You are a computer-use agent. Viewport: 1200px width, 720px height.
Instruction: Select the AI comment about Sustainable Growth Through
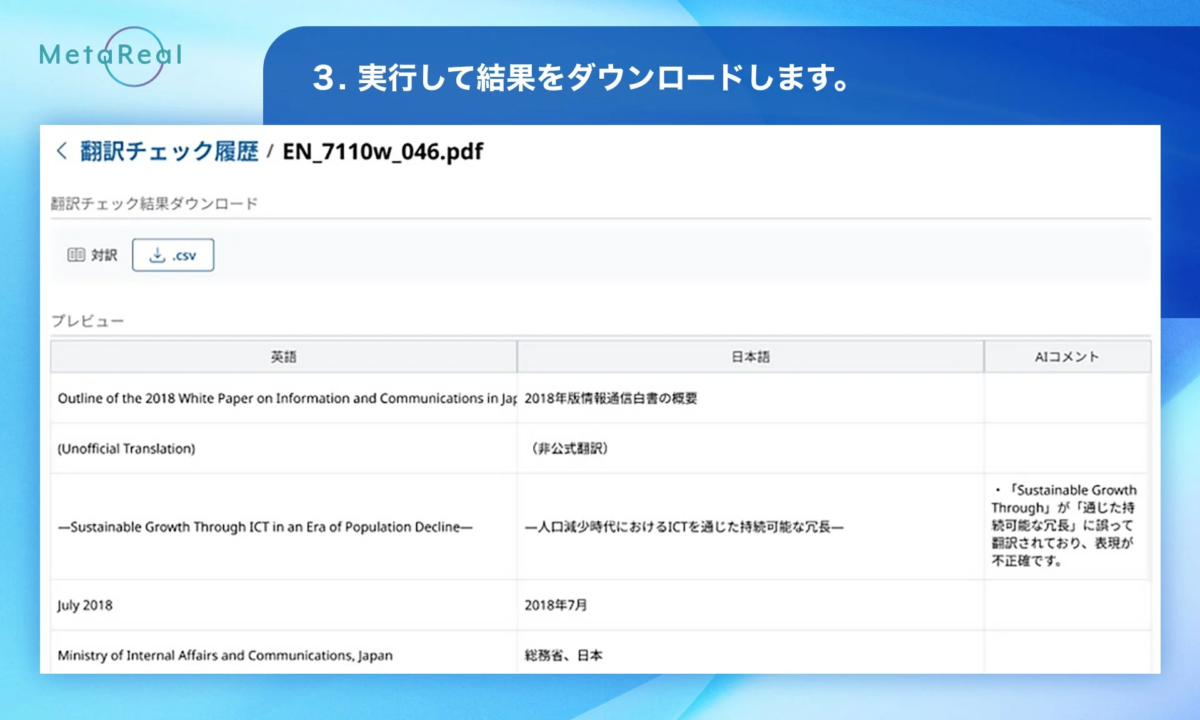tap(1067, 527)
